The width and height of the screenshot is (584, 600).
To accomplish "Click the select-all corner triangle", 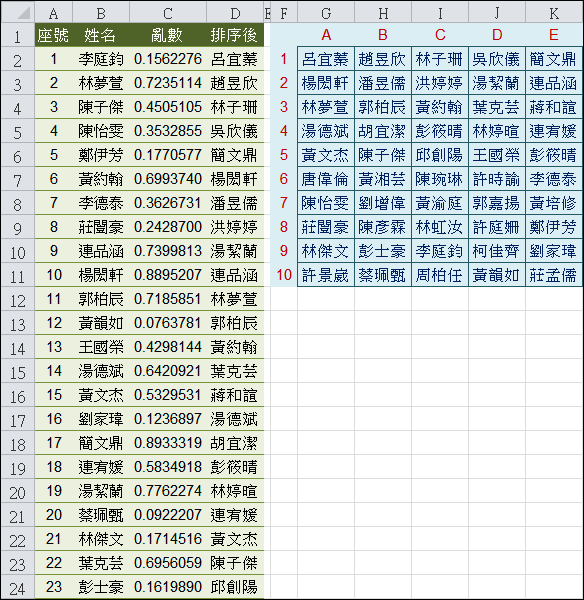I will [24, 14].
